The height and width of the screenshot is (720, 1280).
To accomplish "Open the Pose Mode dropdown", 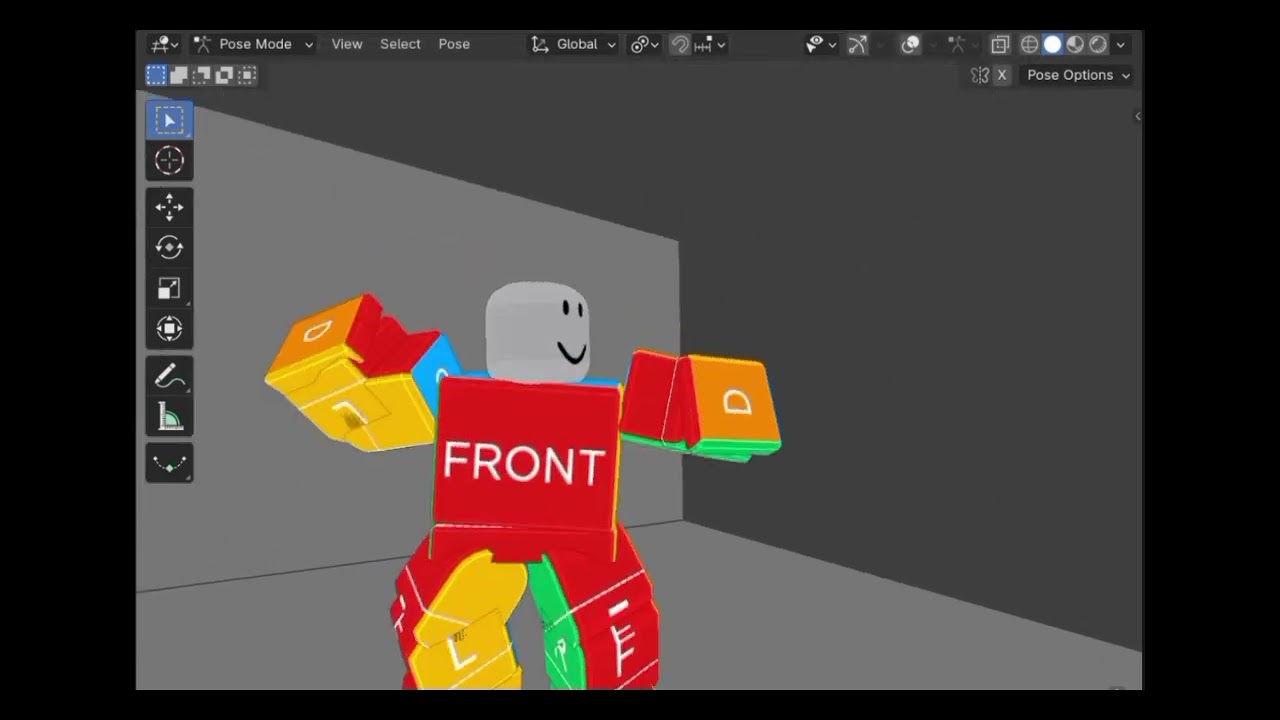I will tap(254, 44).
